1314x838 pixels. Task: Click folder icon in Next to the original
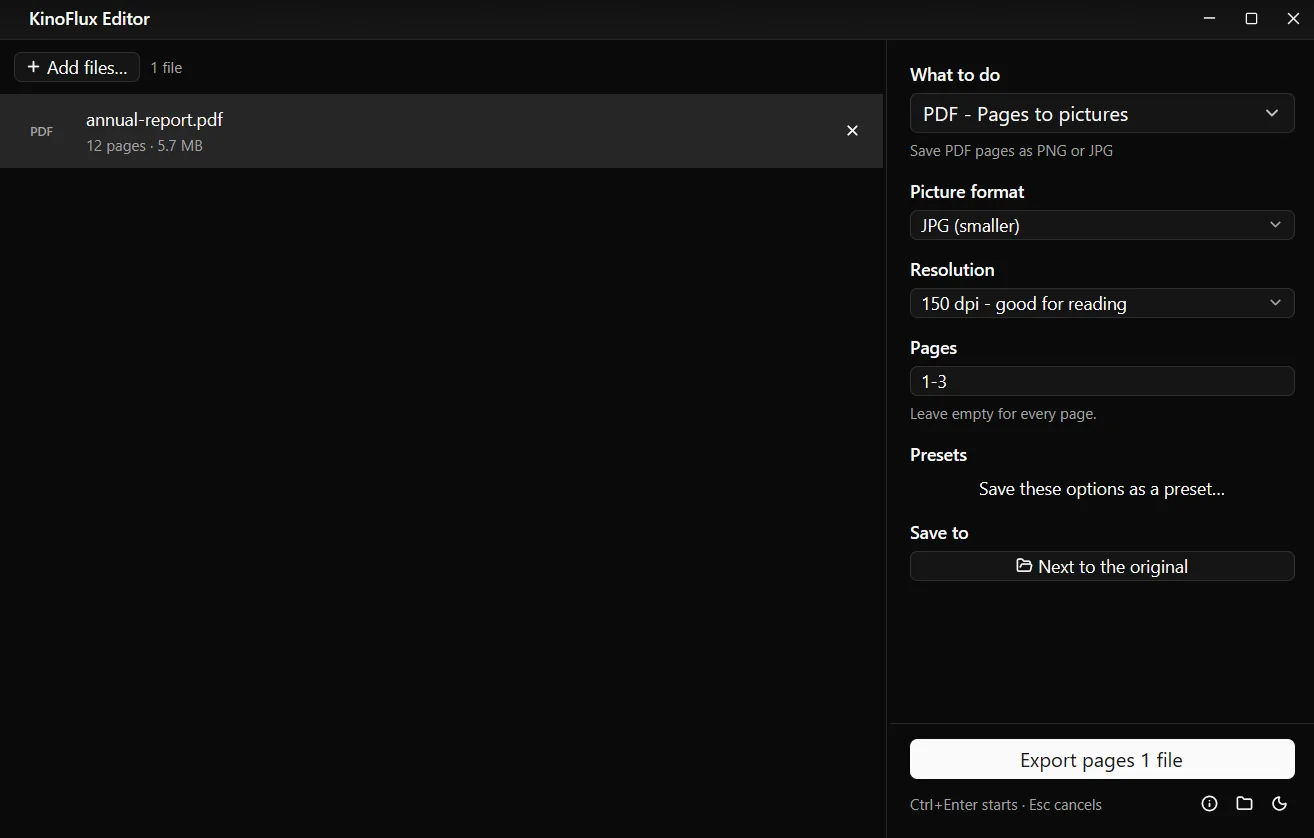[x=1024, y=566]
